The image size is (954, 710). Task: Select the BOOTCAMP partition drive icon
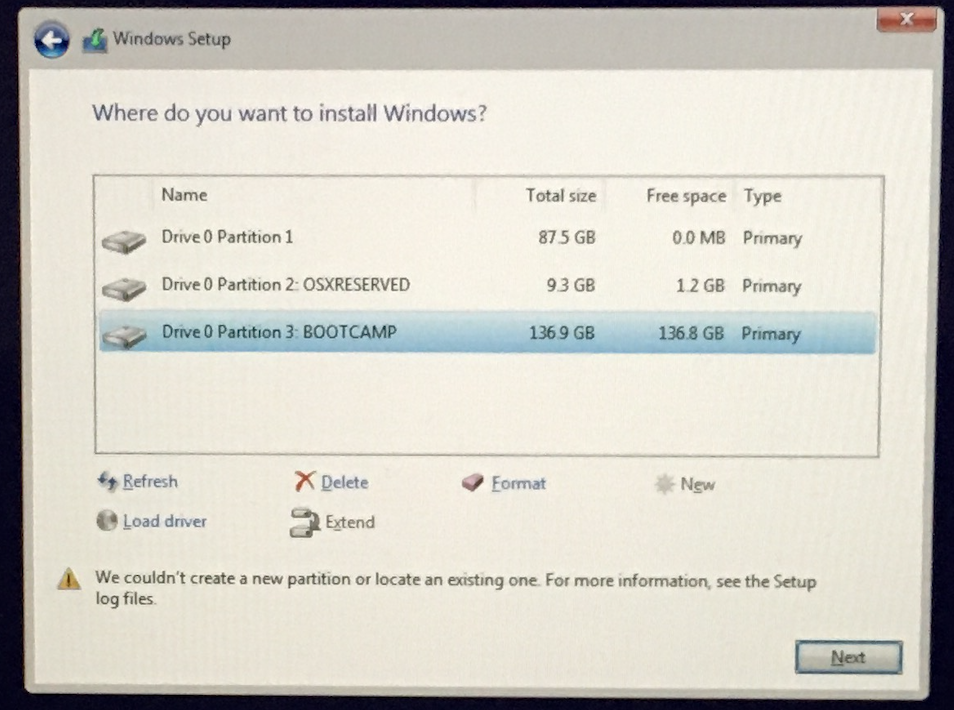[x=124, y=336]
